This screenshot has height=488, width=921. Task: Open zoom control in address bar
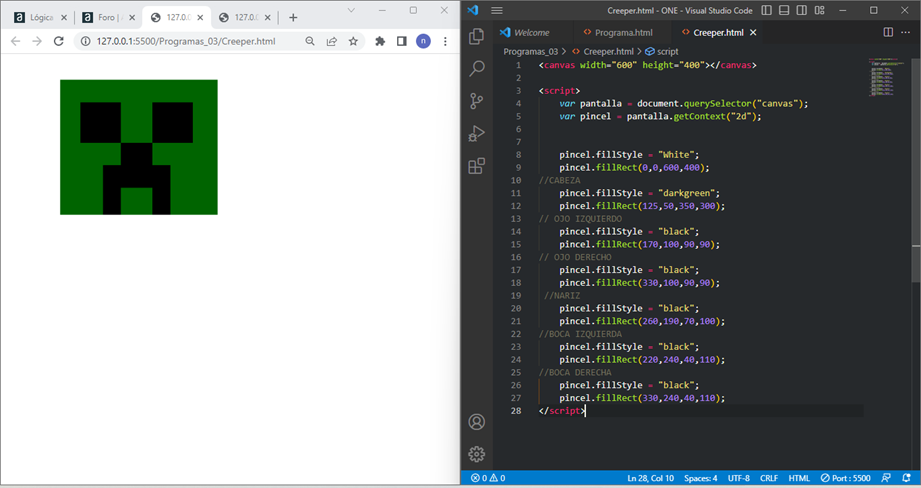[x=310, y=41]
